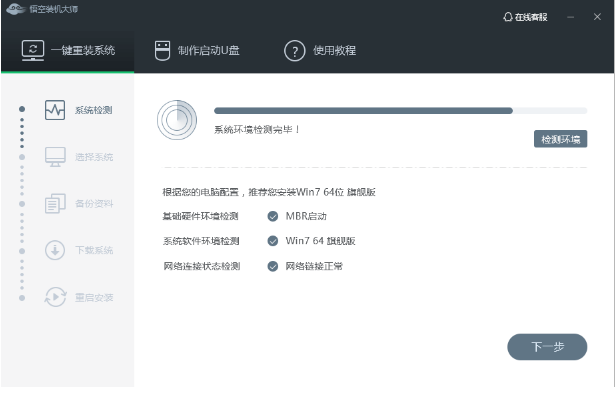Select the 备份资料 documents icon

[x=55, y=204]
